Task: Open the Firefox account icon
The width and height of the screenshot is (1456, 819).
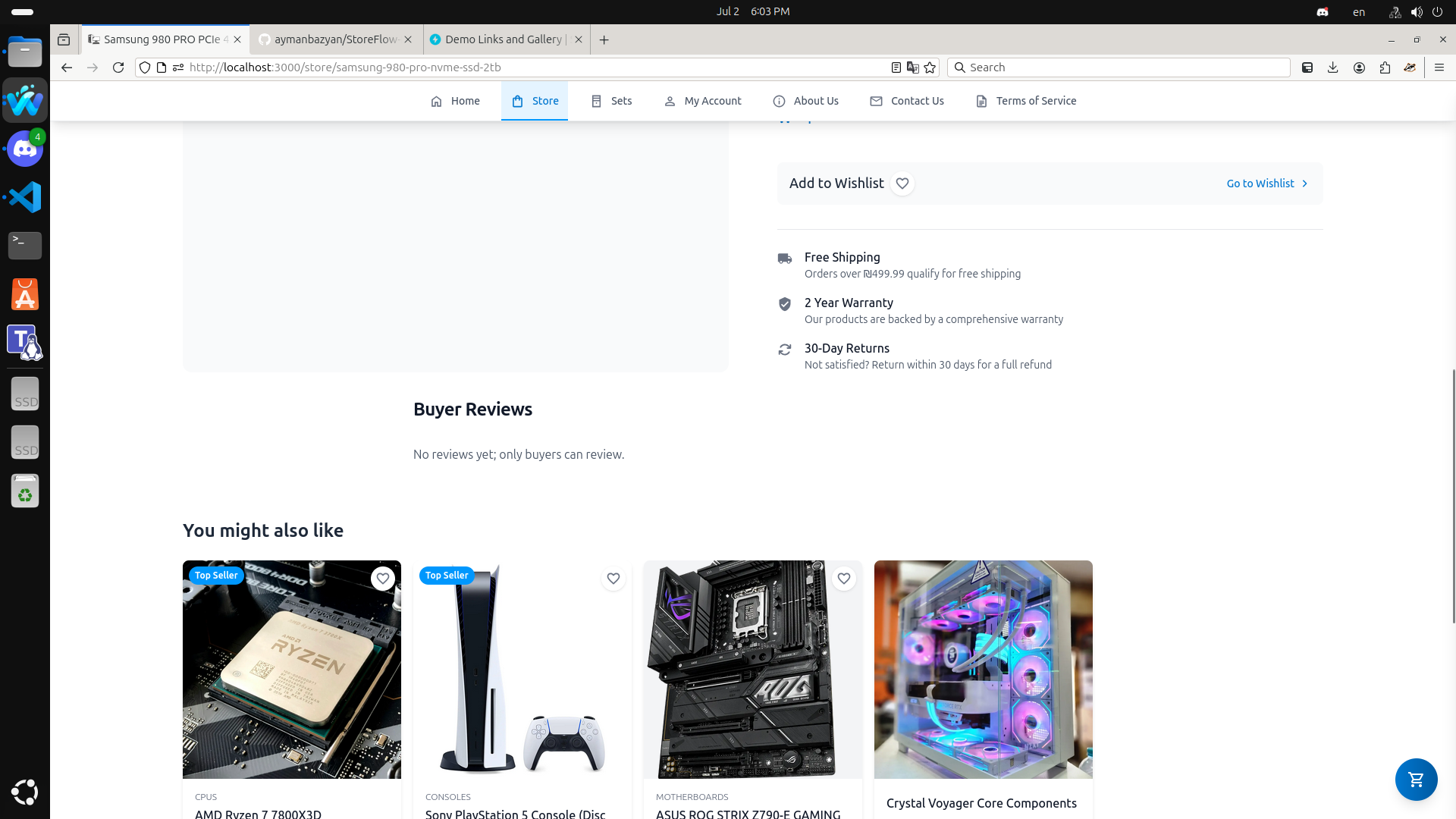Action: [x=1359, y=67]
